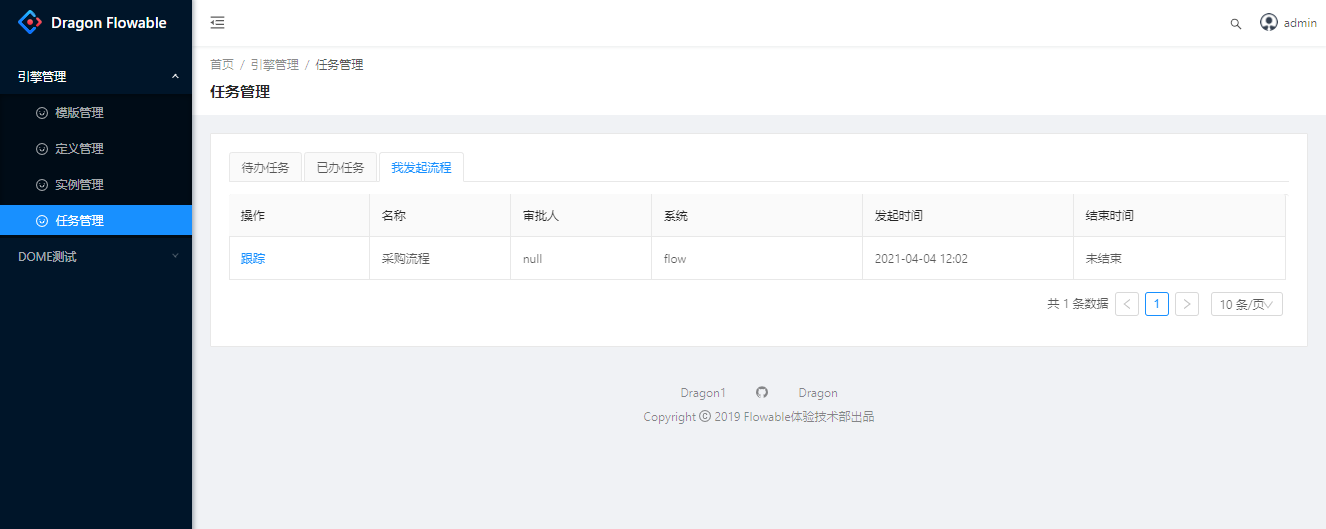The image size is (1326, 529).
Task: Go to 首页 breadcrumb link
Action: (222, 64)
